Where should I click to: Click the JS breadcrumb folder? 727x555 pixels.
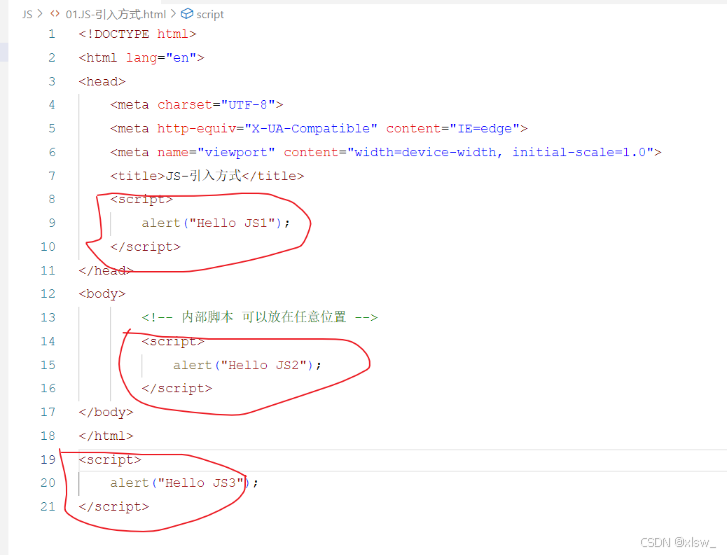click(x=27, y=14)
